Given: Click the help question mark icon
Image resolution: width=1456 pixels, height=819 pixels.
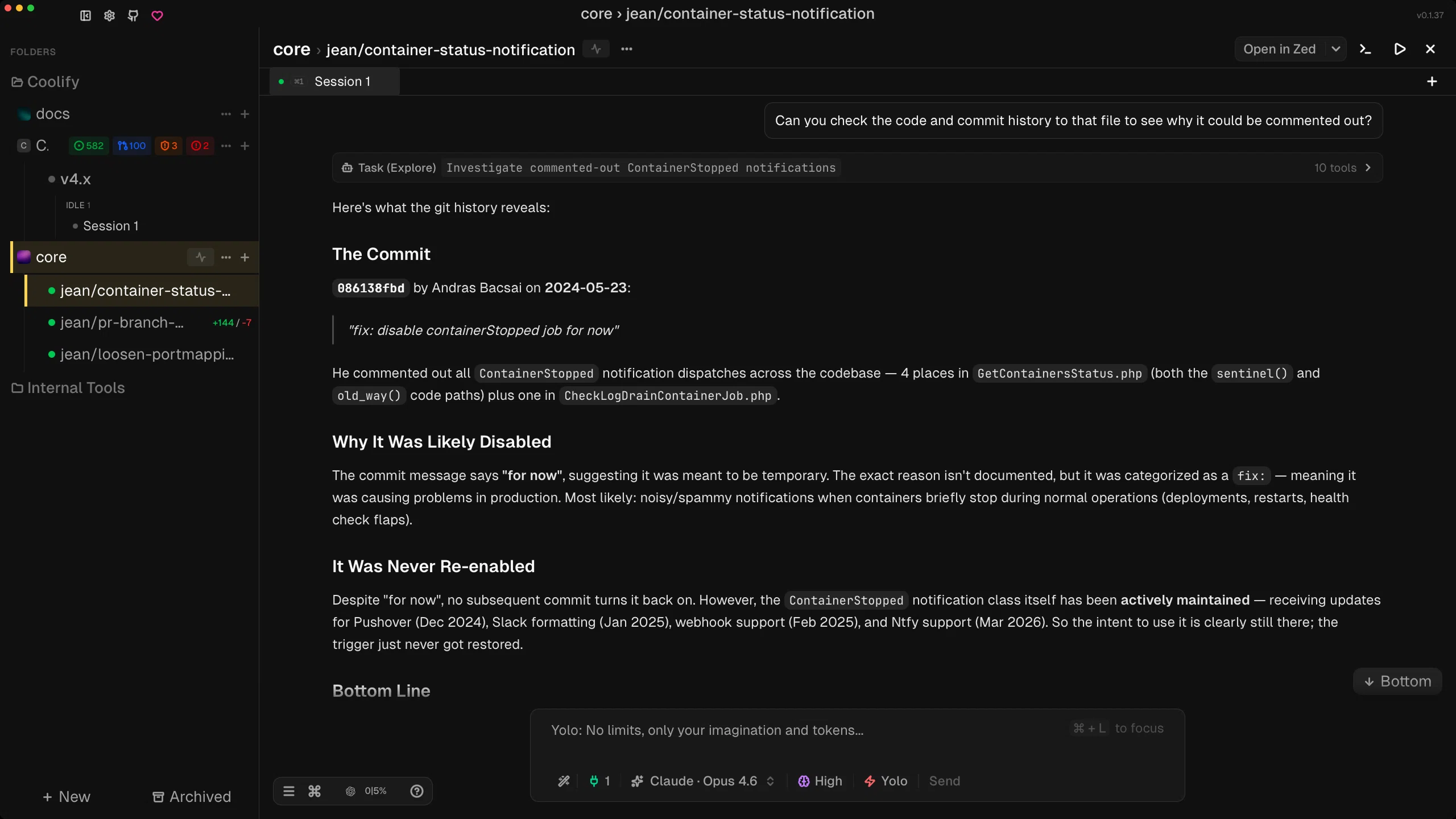Looking at the screenshot, I should [x=416, y=791].
